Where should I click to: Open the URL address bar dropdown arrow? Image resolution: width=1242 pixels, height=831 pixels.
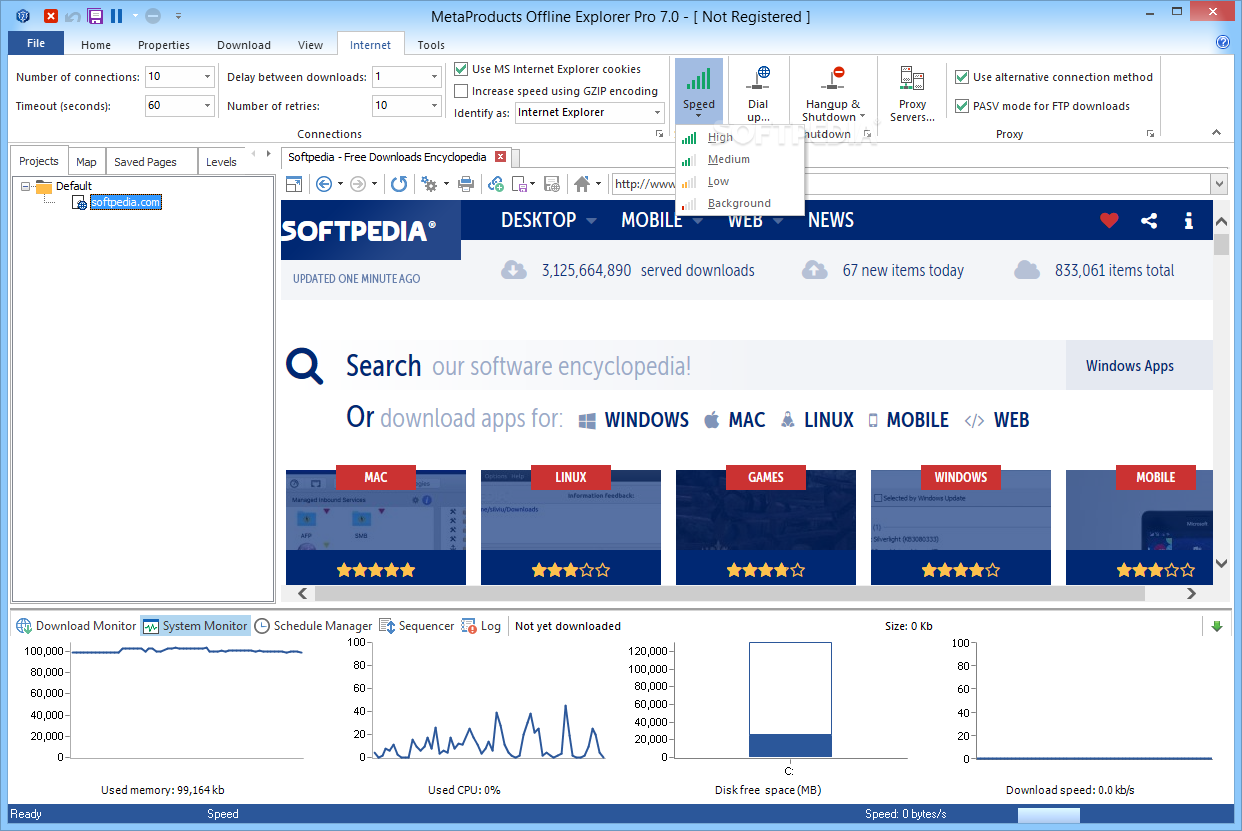[1218, 184]
